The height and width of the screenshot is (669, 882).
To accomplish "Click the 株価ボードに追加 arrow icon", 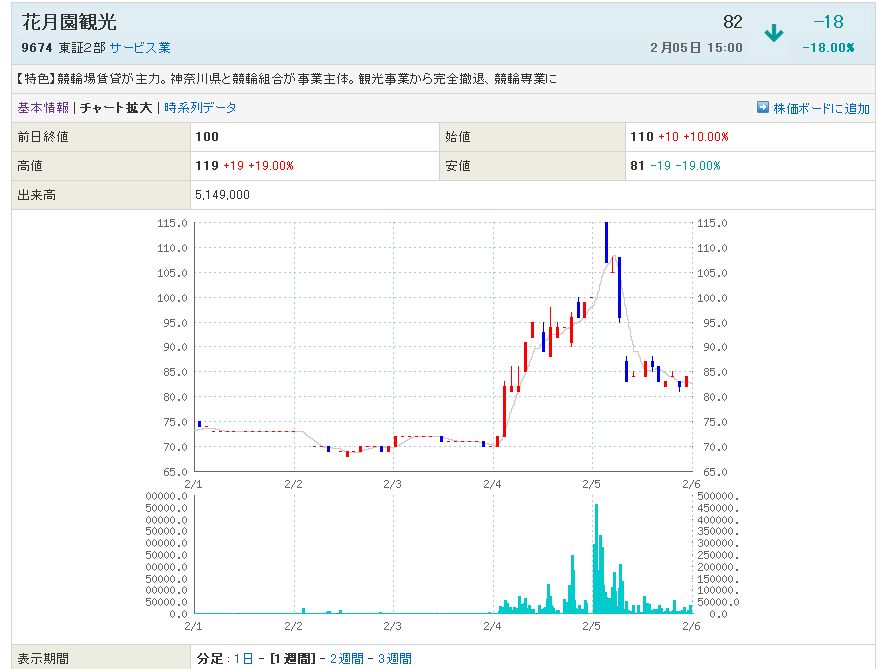I will 763,108.
